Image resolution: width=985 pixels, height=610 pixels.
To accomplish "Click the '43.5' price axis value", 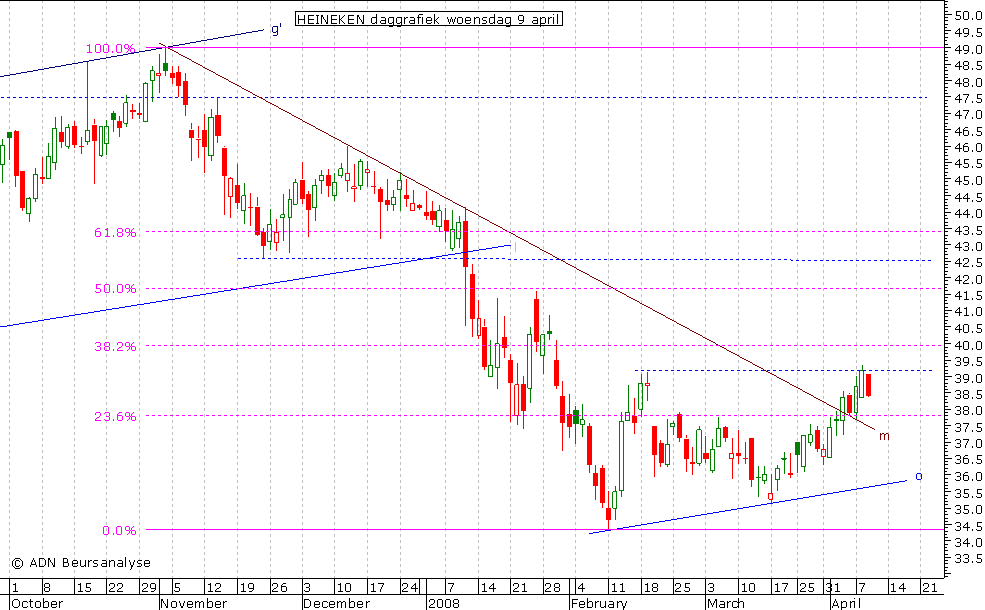I will point(968,230).
